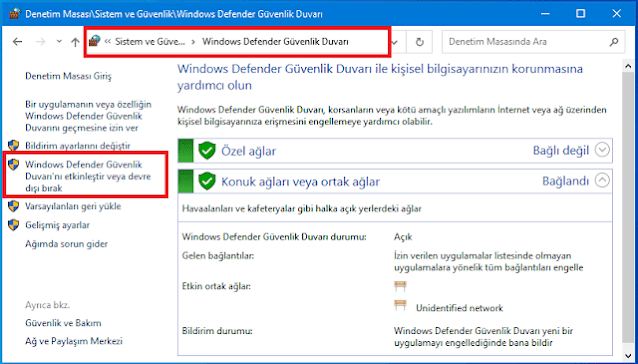
Task: Click shield icon beside 'Bildirim ayarlarını değiştir'
Action: coord(14,145)
